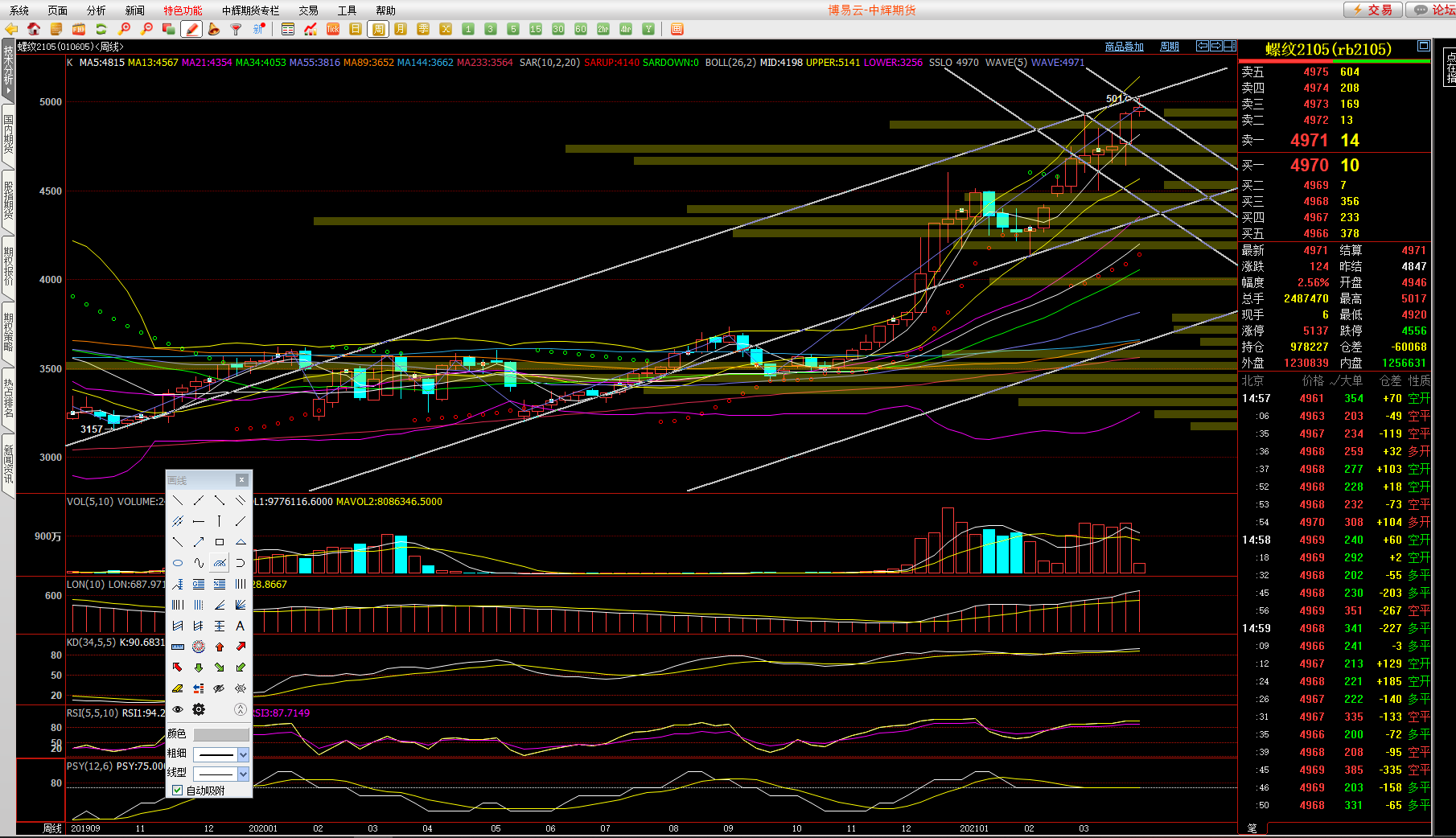Click the 交易 button at top right
1456x838 pixels.
[1373, 10]
